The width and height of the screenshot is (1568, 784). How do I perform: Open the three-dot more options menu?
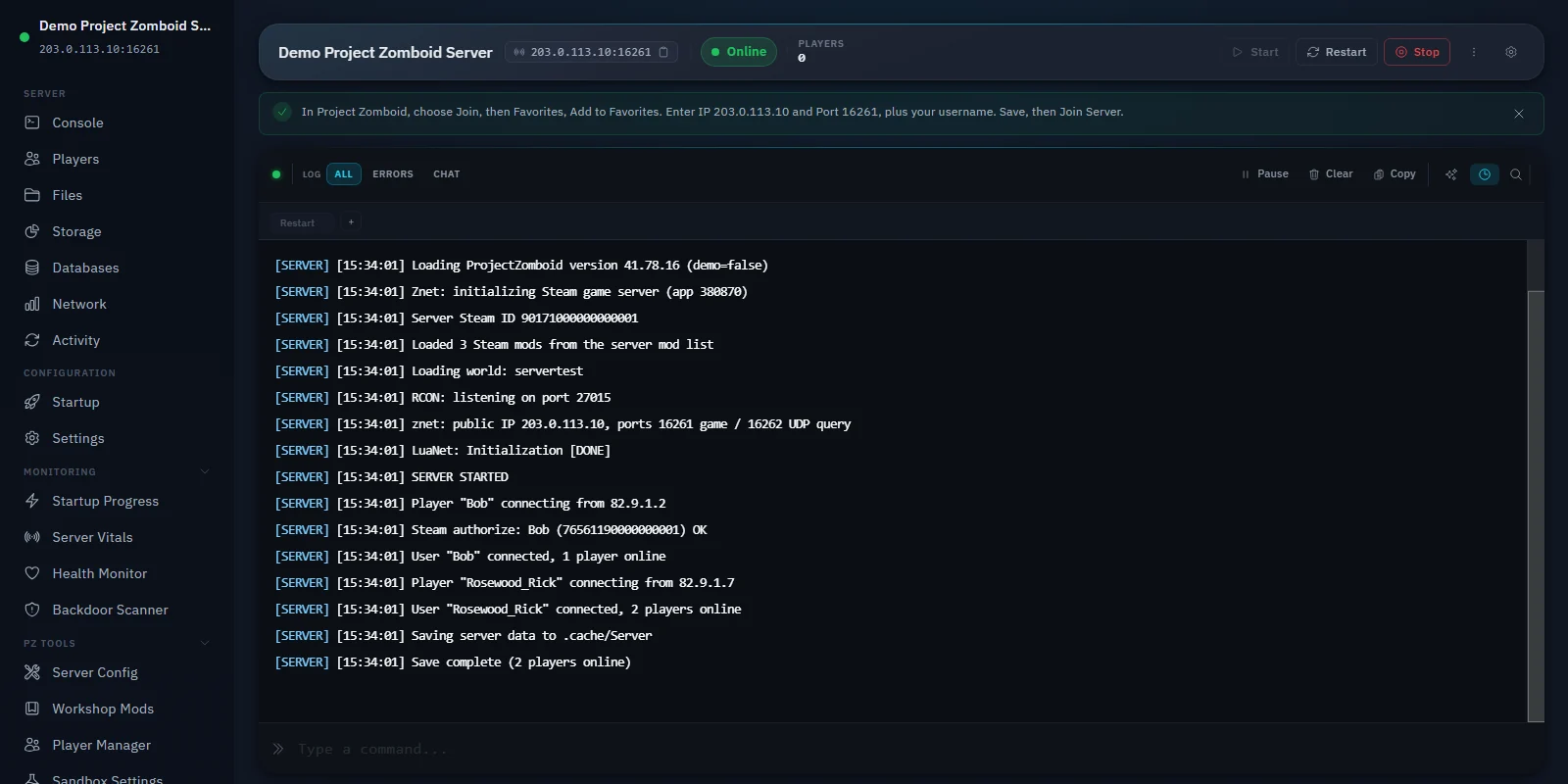point(1474,52)
